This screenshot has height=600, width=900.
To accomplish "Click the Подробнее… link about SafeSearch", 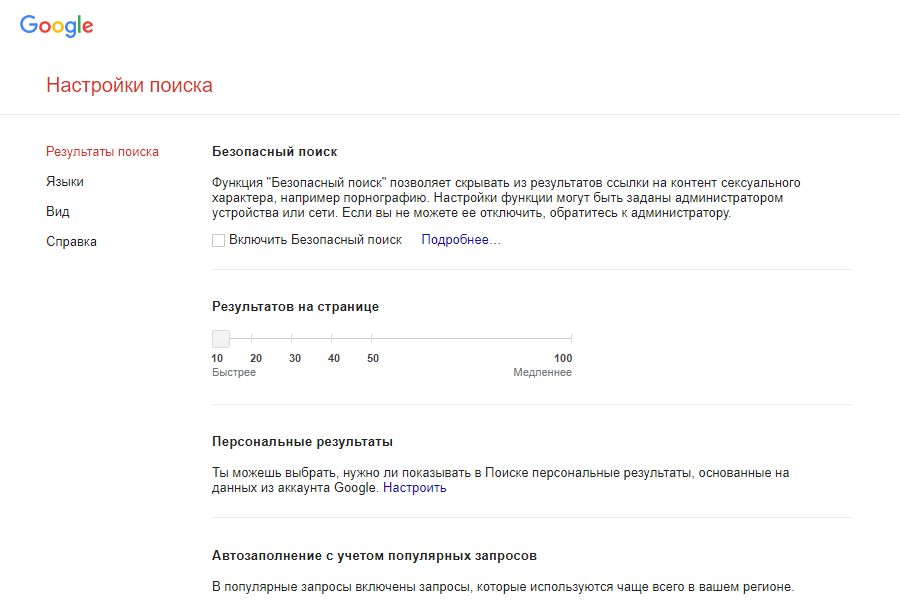I will coord(461,240).
